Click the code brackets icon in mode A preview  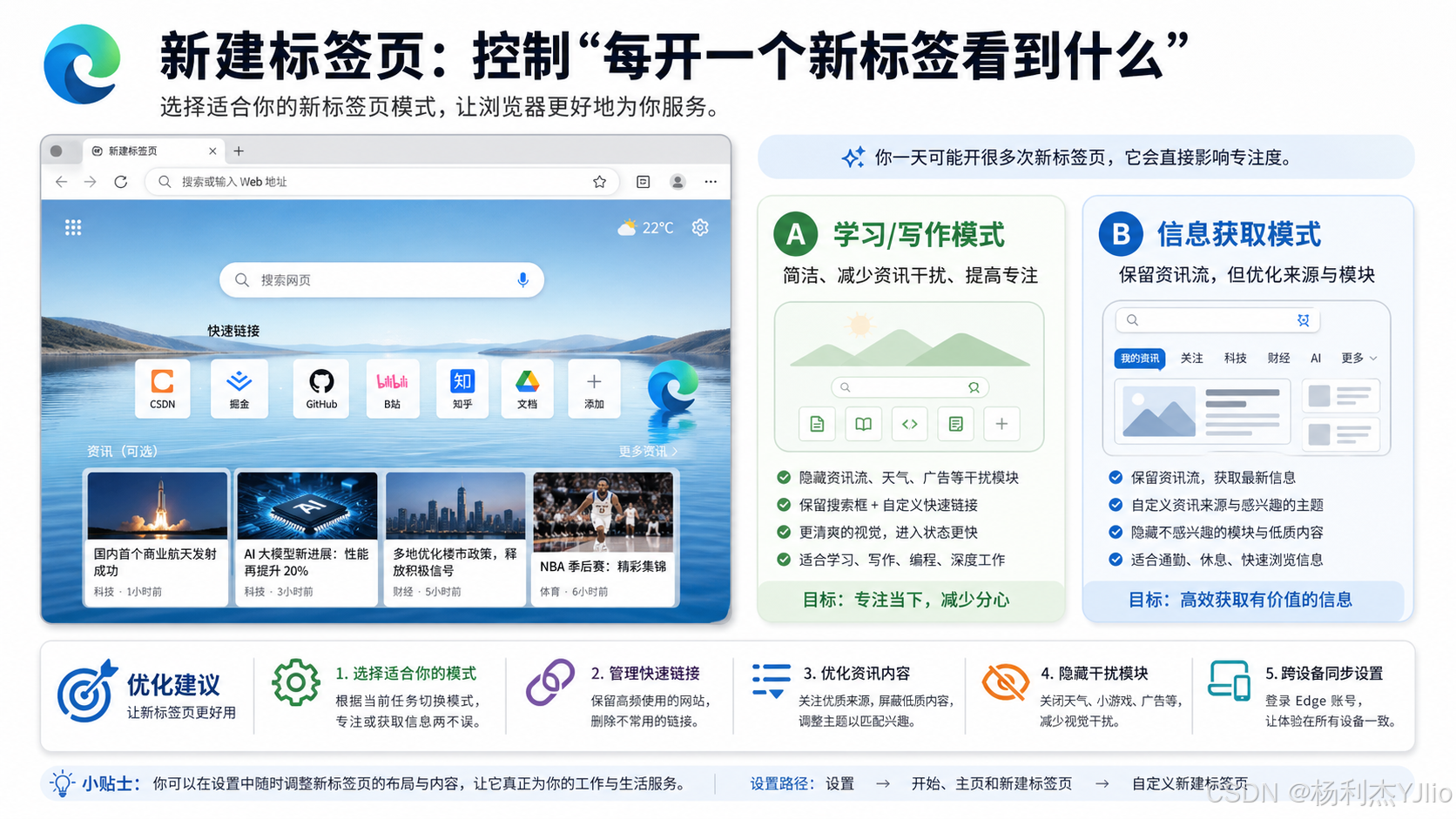tap(909, 424)
